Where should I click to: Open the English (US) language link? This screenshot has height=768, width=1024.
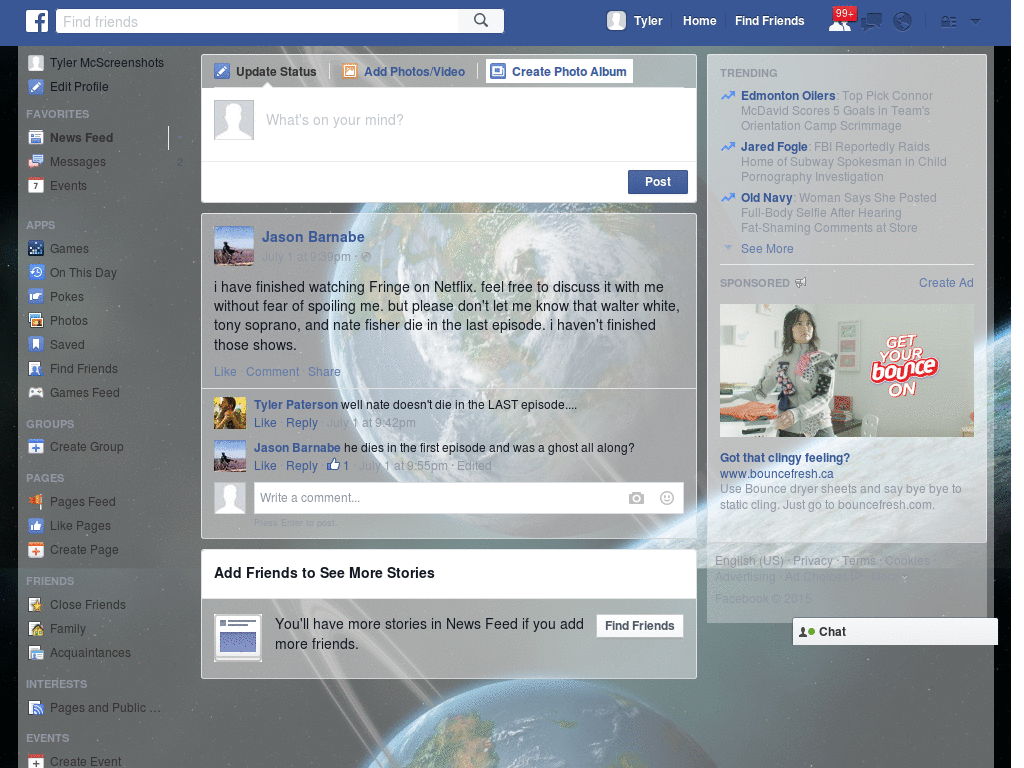(749, 561)
